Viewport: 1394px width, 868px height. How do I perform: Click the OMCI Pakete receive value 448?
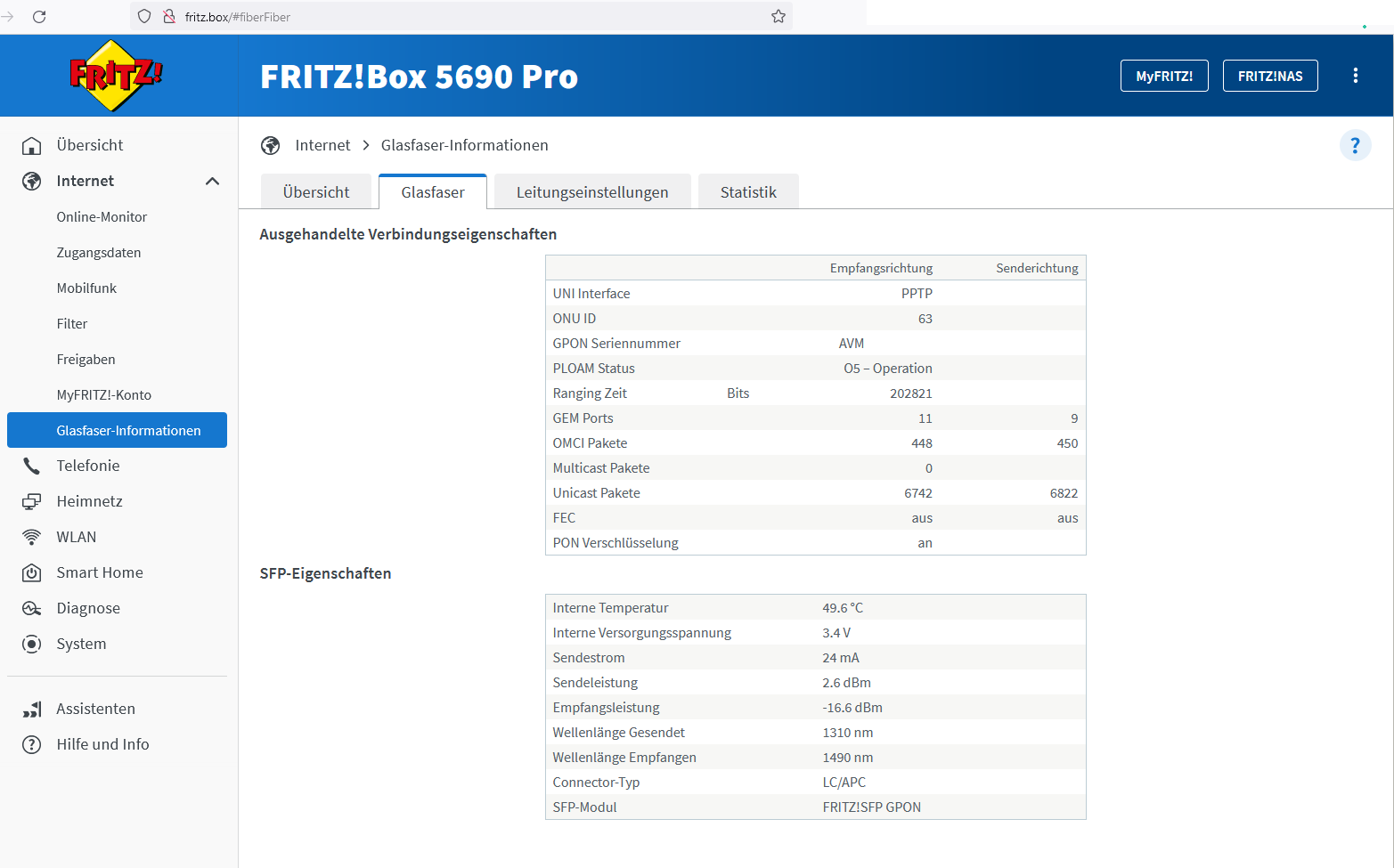(922, 443)
